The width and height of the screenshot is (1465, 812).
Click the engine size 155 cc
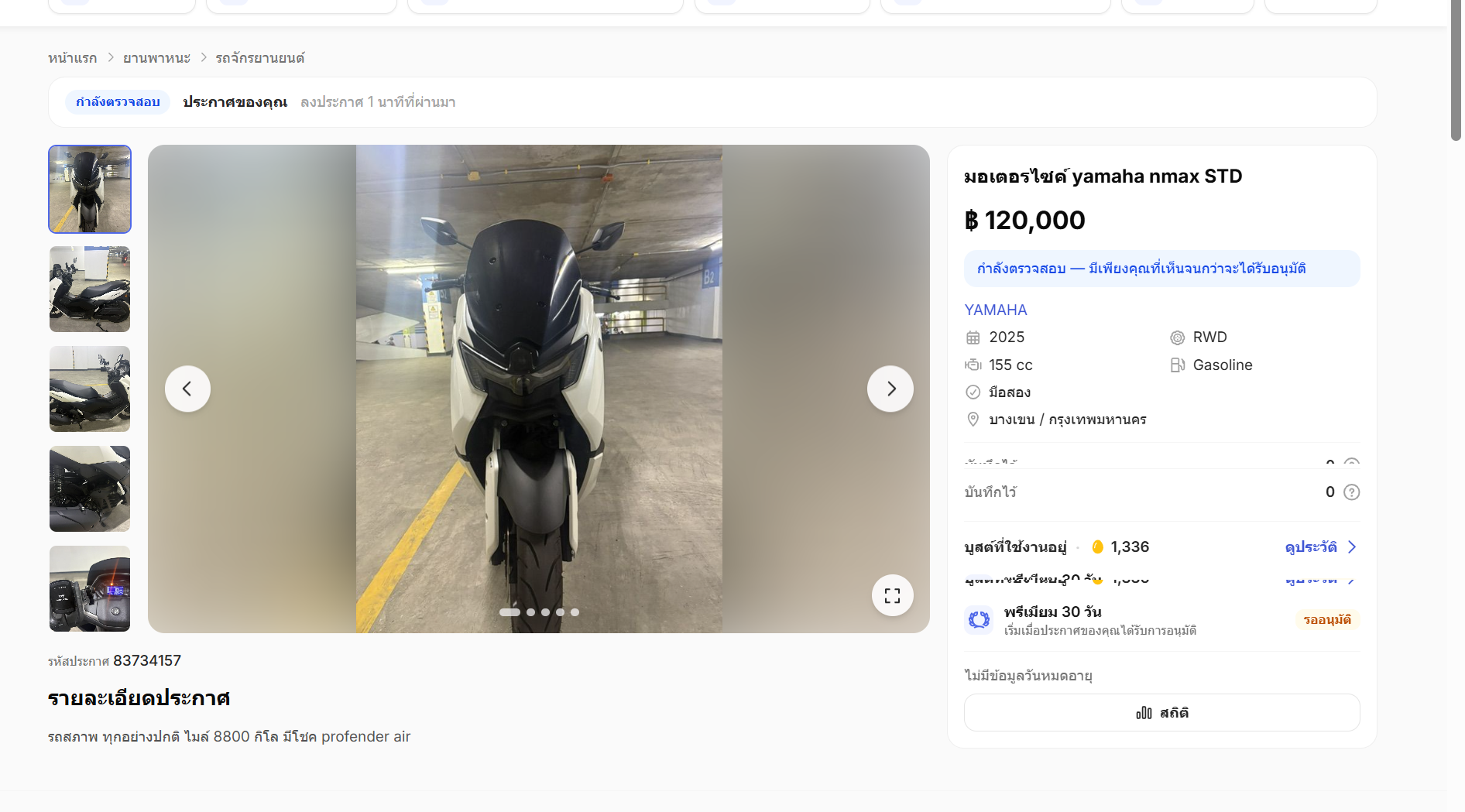(1010, 365)
